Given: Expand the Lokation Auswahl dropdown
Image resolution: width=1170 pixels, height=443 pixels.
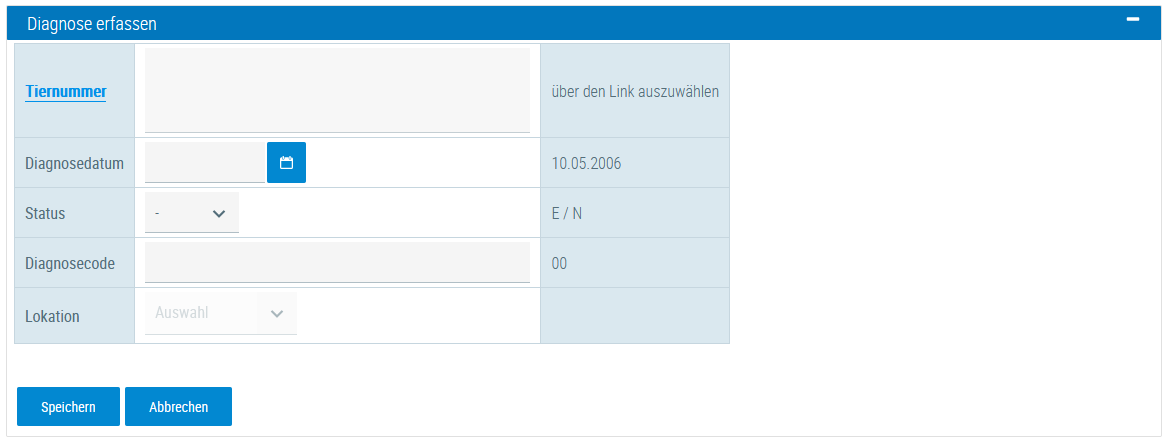Looking at the screenshot, I should (221, 313).
